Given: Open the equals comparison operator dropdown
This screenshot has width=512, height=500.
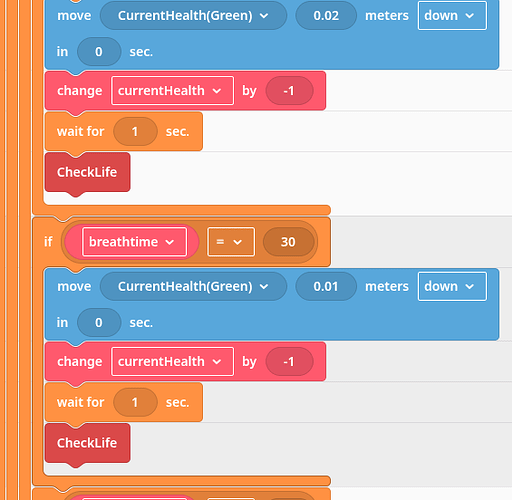Looking at the screenshot, I should pyautogui.click(x=231, y=242).
